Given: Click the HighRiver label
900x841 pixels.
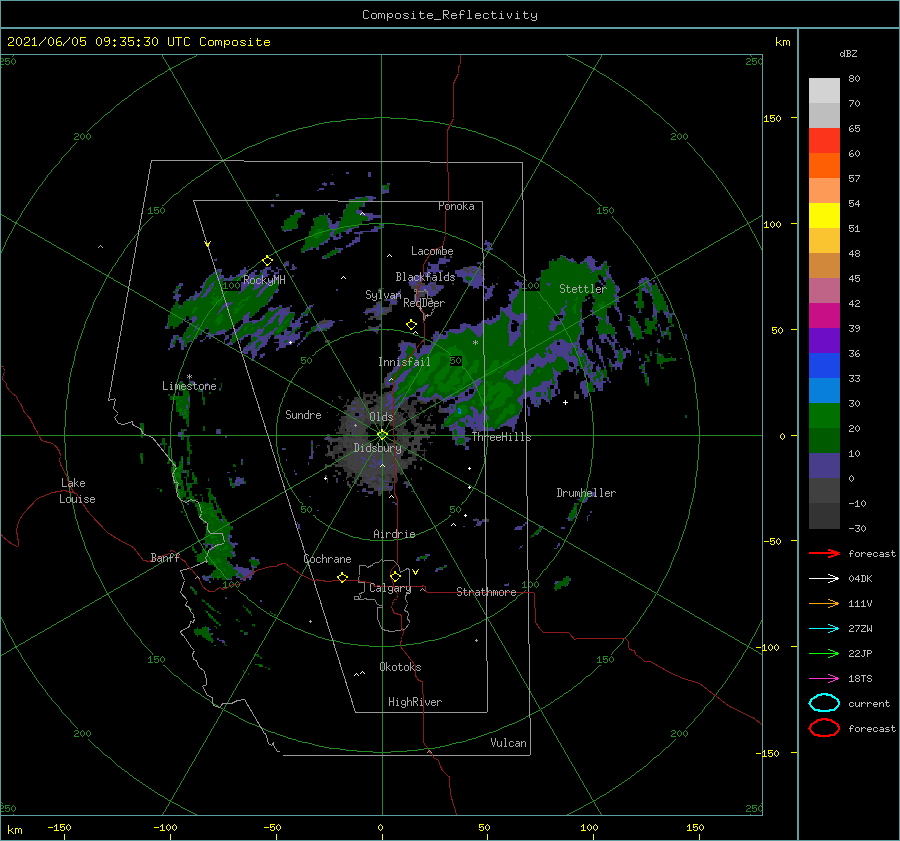Looking at the screenshot, I should (415, 702).
